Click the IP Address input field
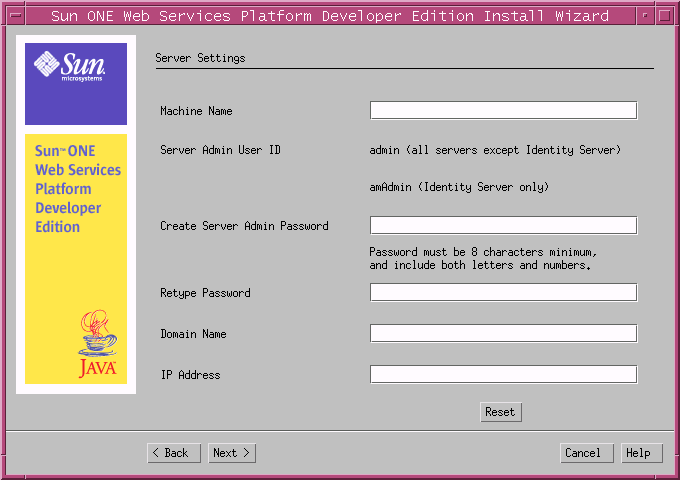 click(503, 375)
